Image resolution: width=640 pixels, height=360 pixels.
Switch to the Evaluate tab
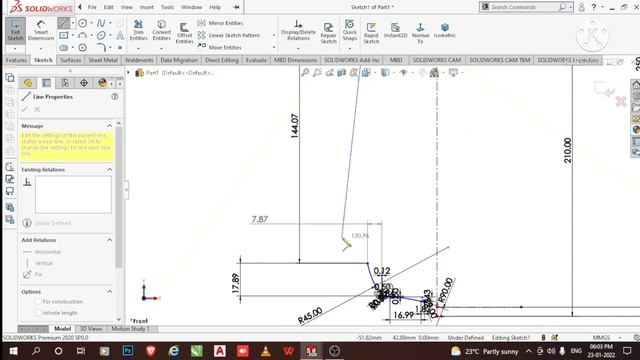pyautogui.click(x=256, y=60)
